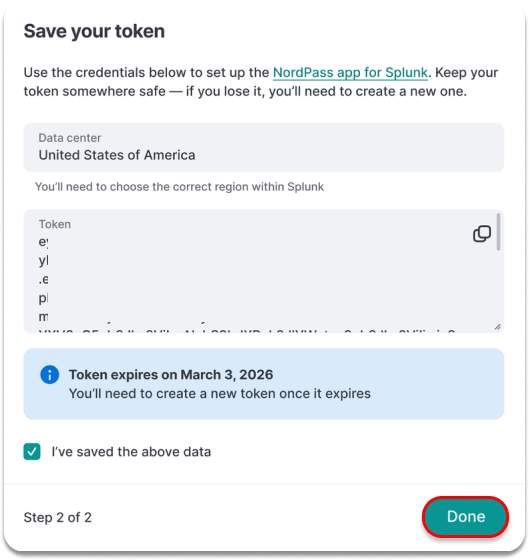
Task: Click the "Save your token" title
Action: (94, 31)
